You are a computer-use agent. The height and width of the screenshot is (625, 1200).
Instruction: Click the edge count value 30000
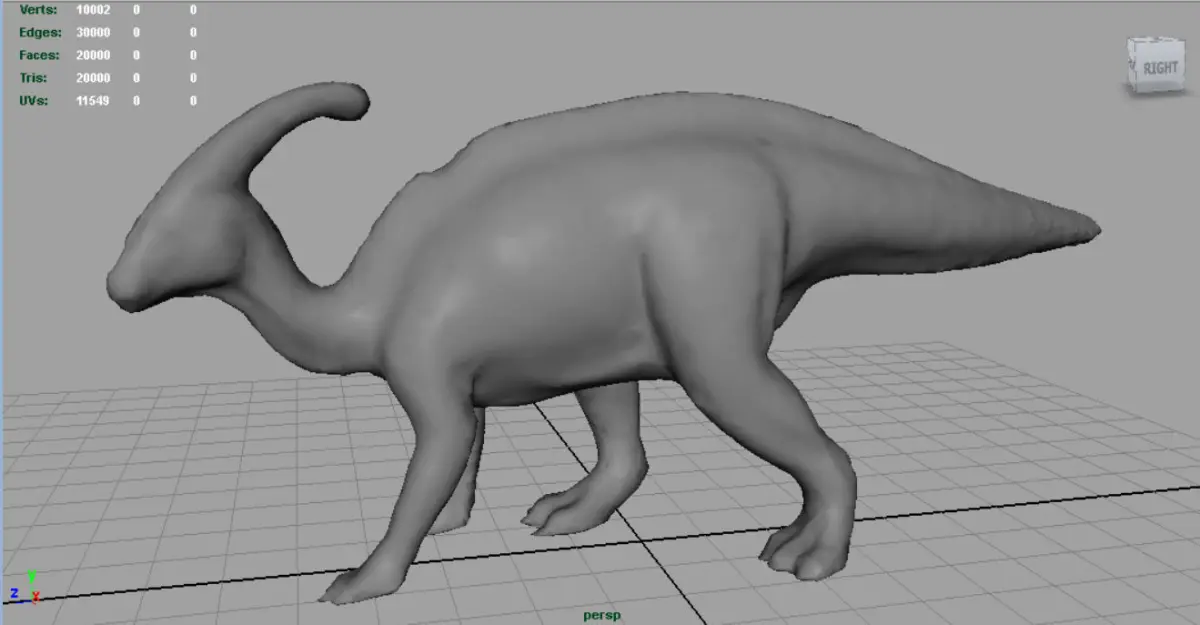pos(93,33)
